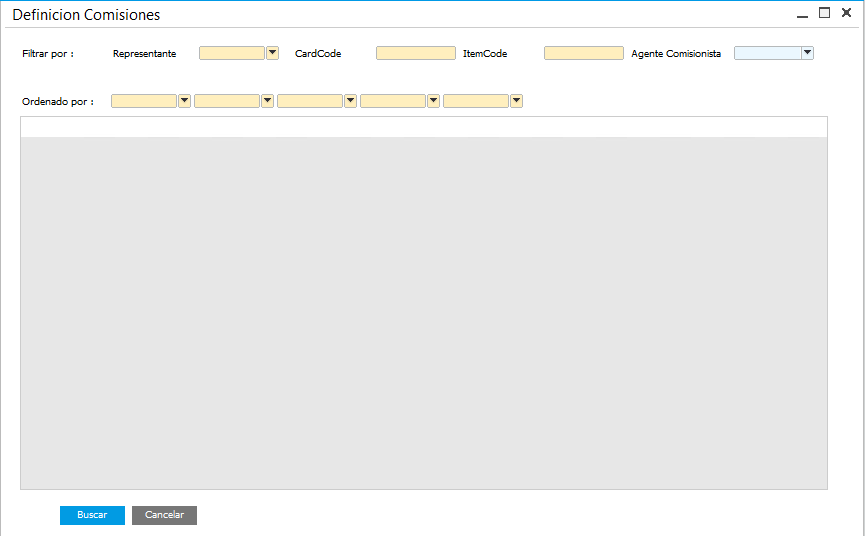Viewport: 865px width, 536px height.
Task: Click the ItemCode label
Action: pyautogui.click(x=485, y=53)
